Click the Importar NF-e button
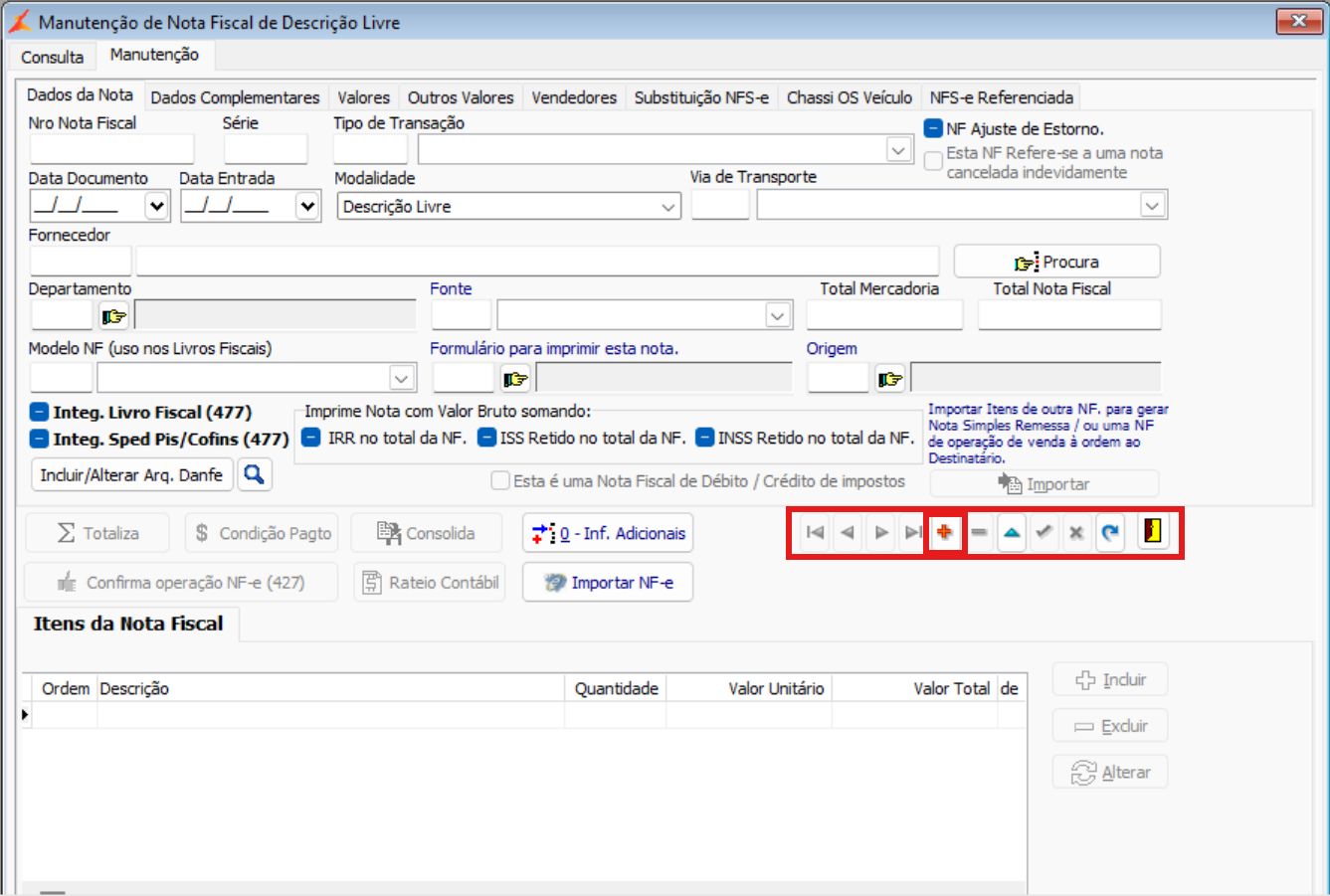Screen dimensions: 1330x896 click(608, 583)
